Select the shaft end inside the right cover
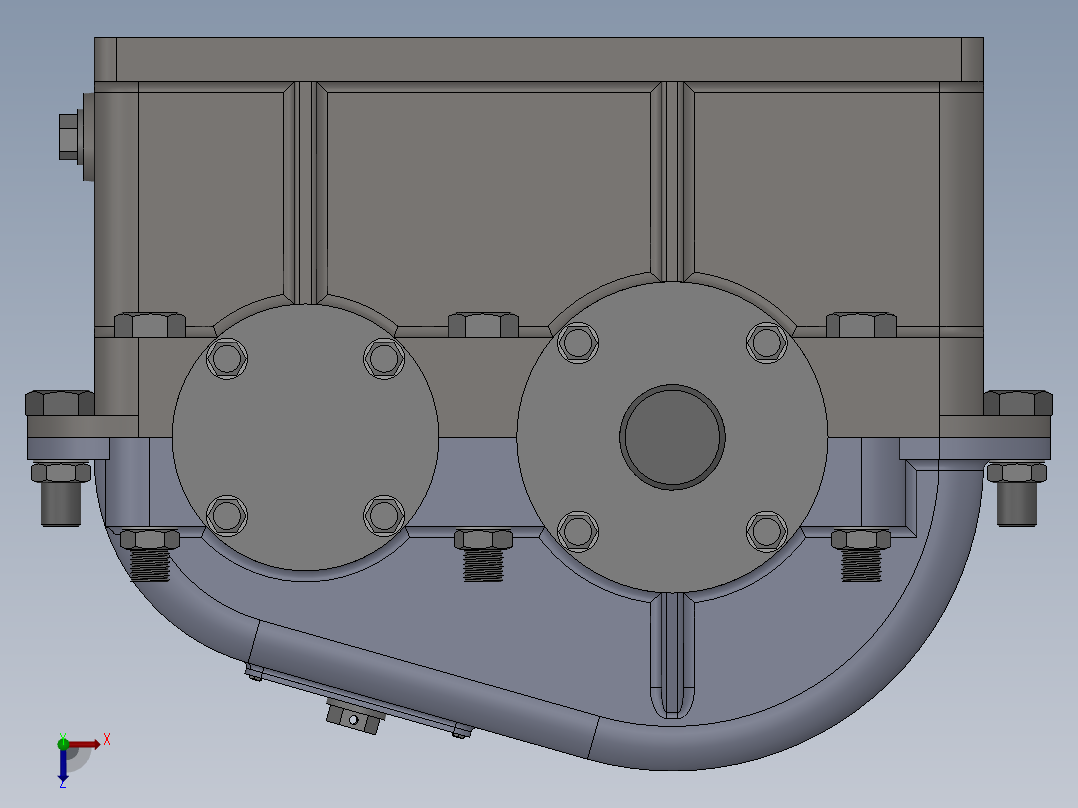 pos(672,437)
